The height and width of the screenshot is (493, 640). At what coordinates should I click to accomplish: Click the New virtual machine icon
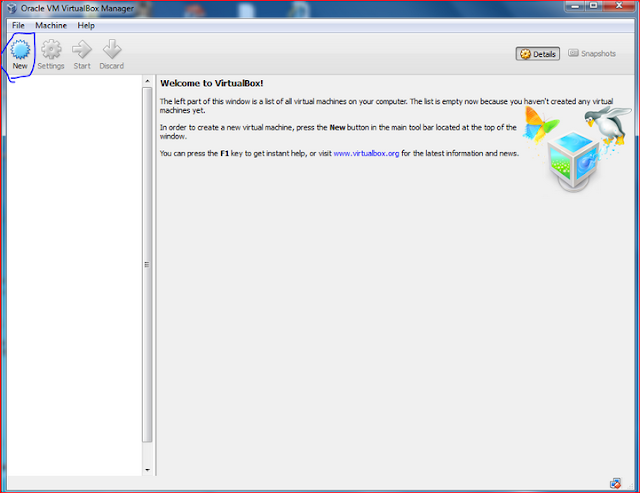20,54
